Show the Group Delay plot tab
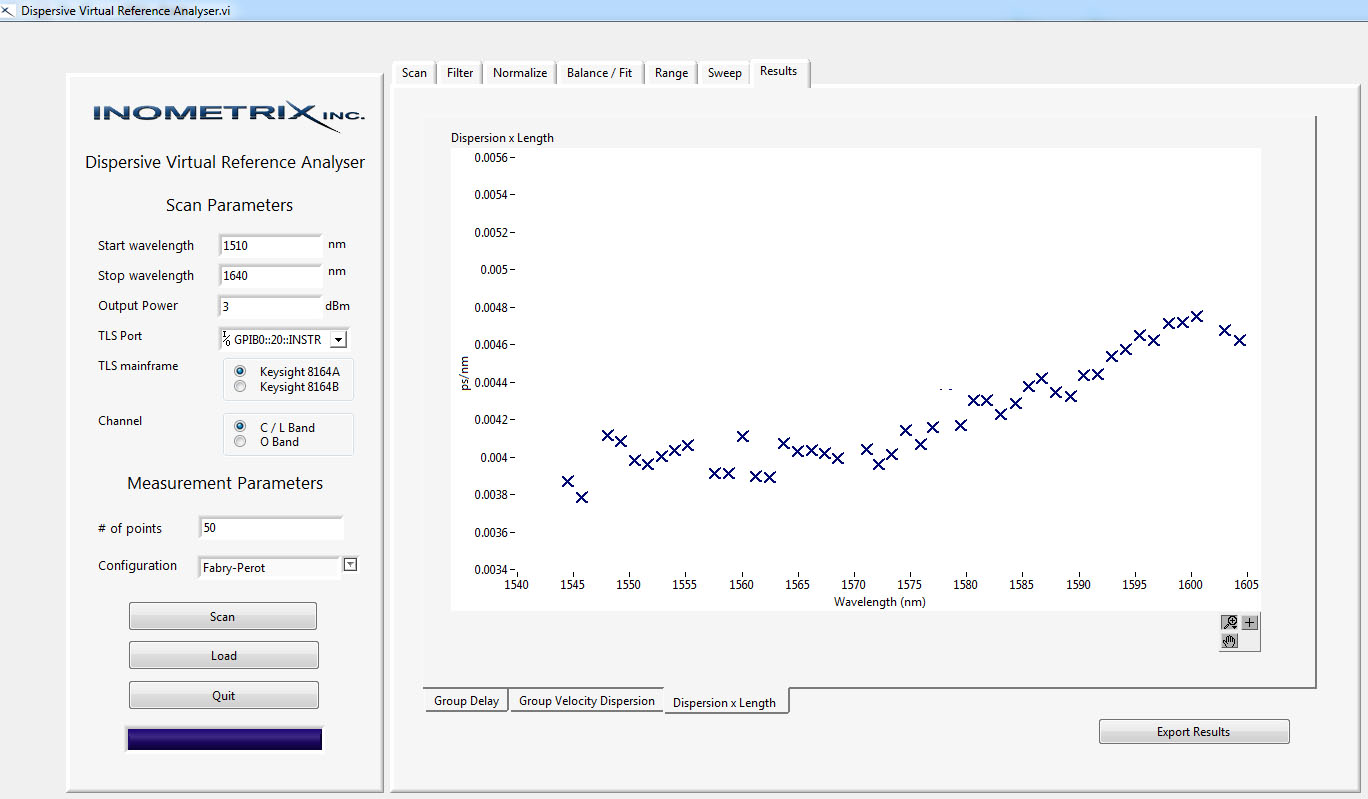This screenshot has width=1368, height=799. pos(466,701)
